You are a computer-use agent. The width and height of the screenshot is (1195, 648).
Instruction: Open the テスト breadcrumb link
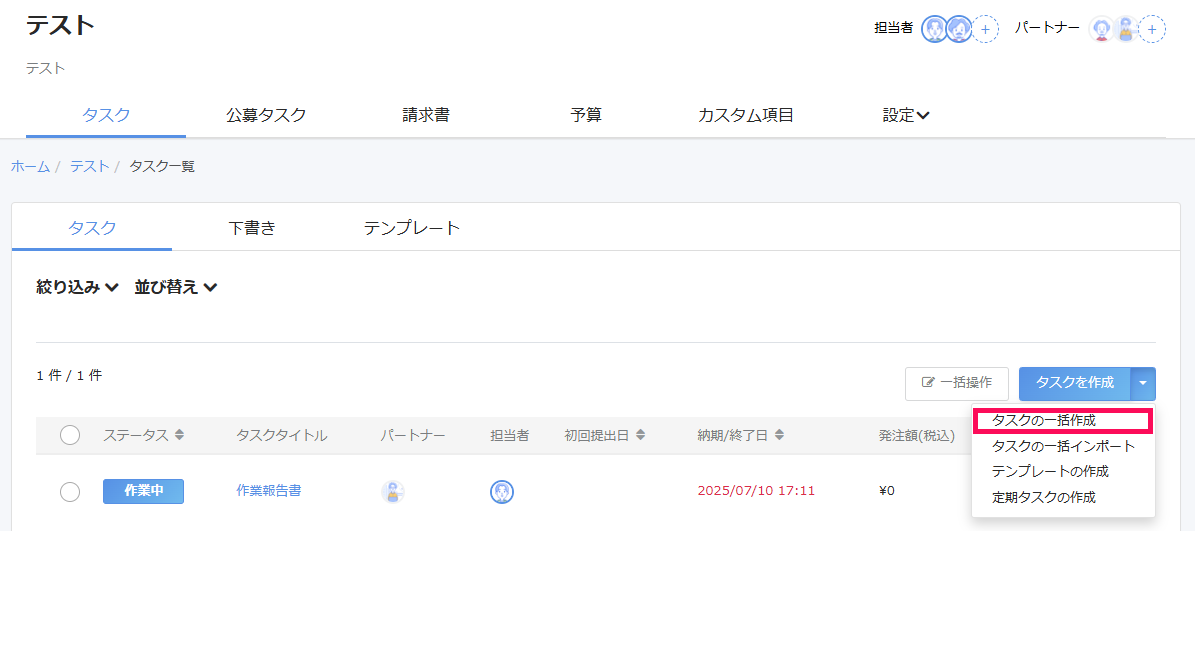tap(90, 166)
